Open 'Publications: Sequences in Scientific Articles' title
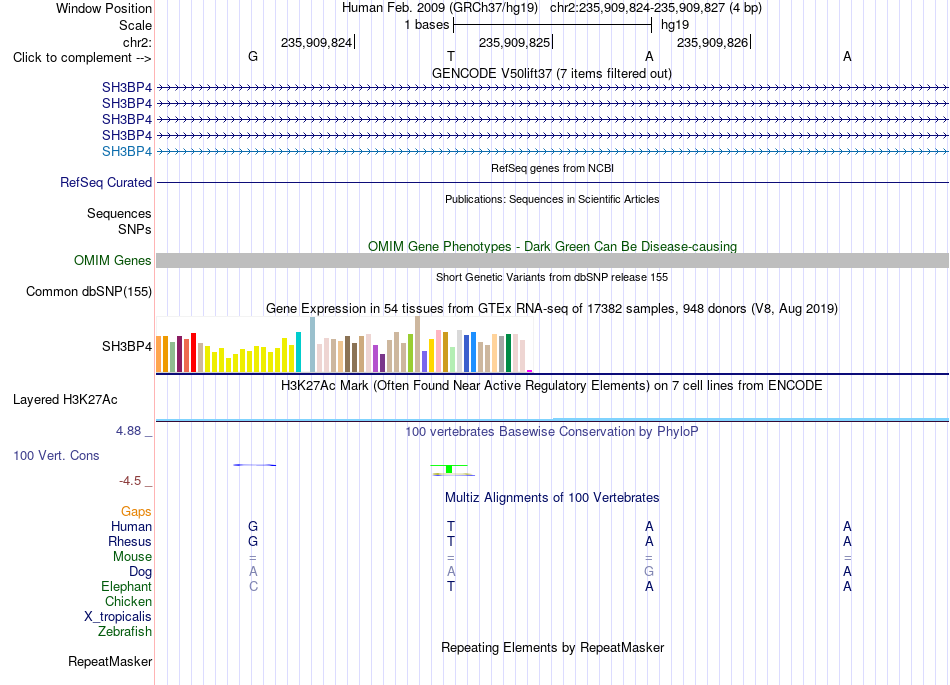 click(552, 199)
